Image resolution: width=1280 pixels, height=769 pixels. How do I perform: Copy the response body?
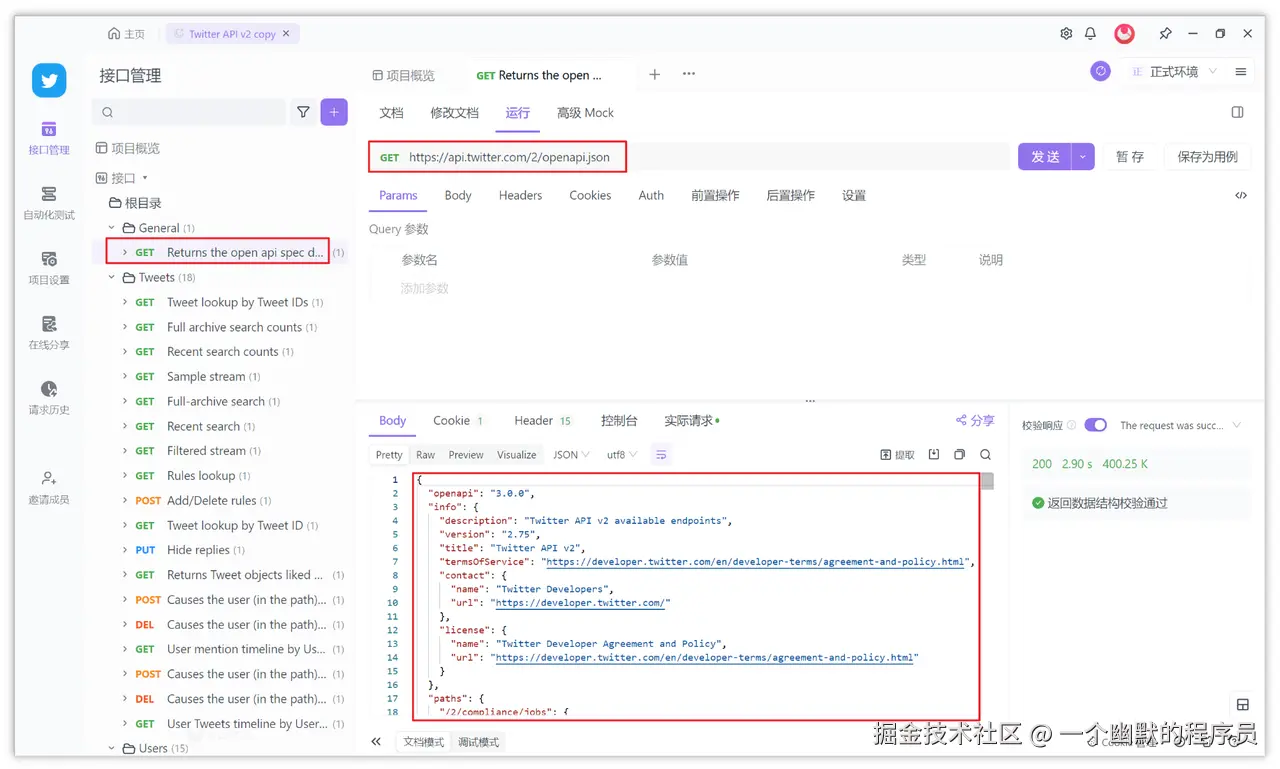tap(960, 454)
